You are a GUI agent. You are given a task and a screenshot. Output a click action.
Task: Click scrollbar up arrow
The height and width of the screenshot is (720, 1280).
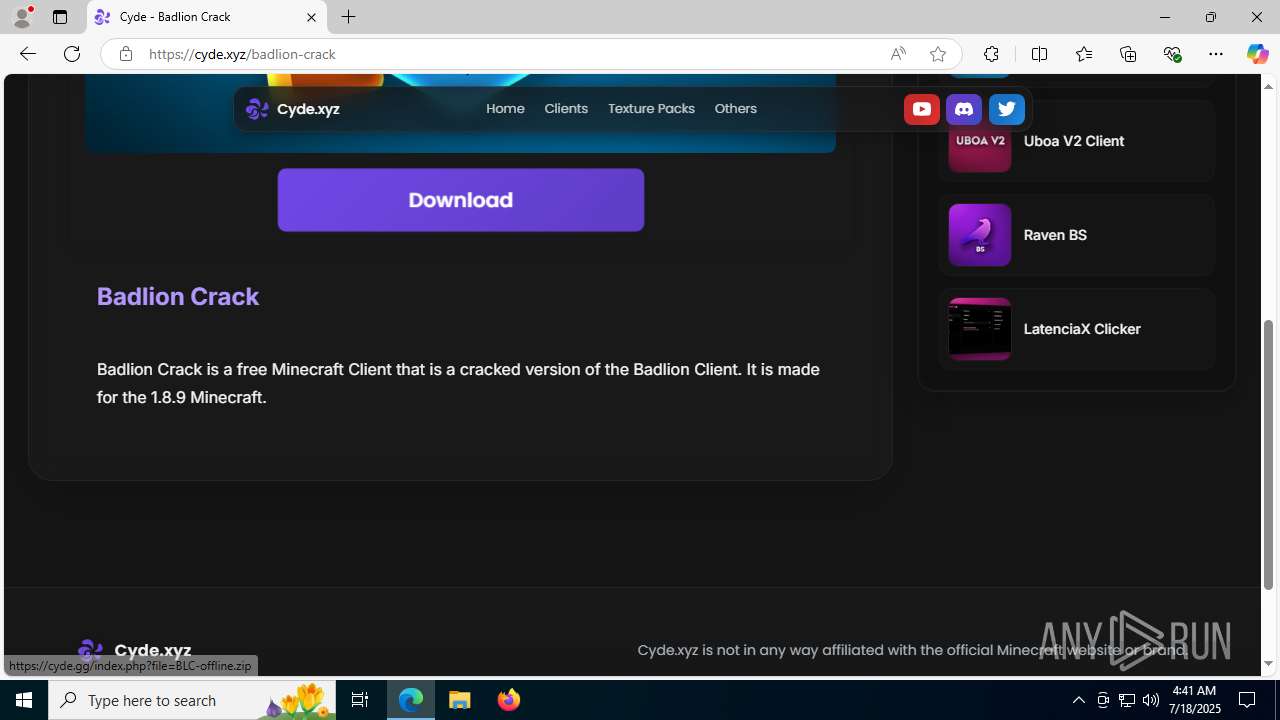tap(1269, 85)
